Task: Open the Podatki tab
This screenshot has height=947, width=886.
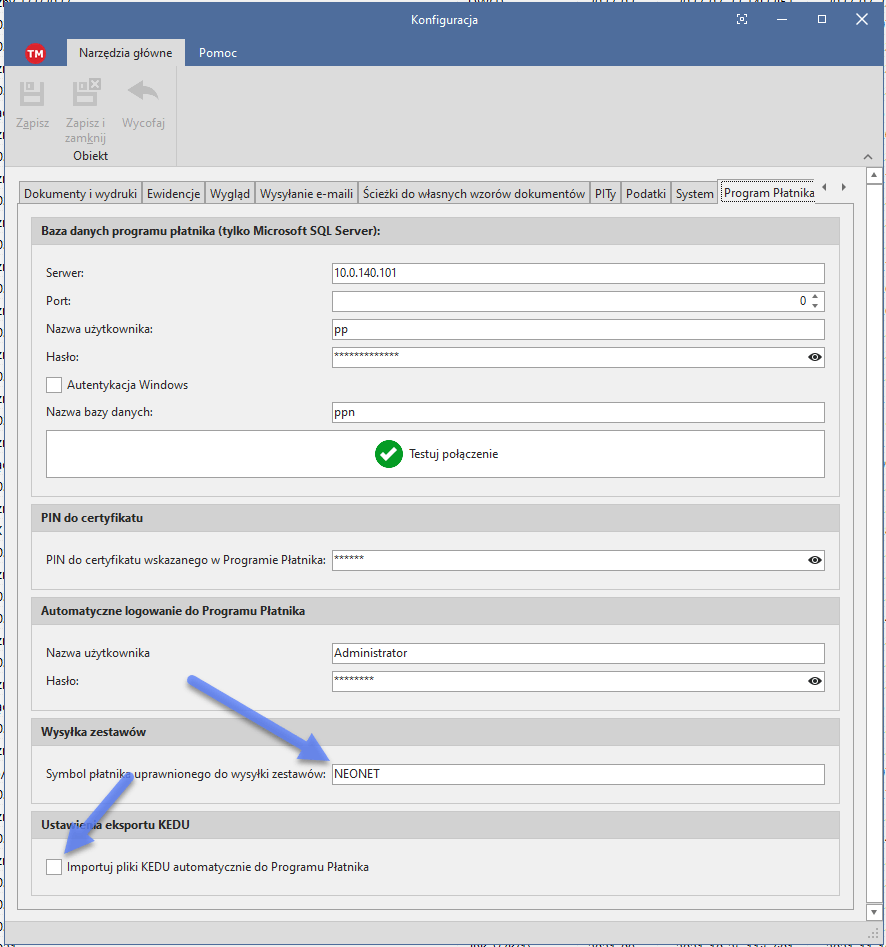Action: click(x=646, y=194)
